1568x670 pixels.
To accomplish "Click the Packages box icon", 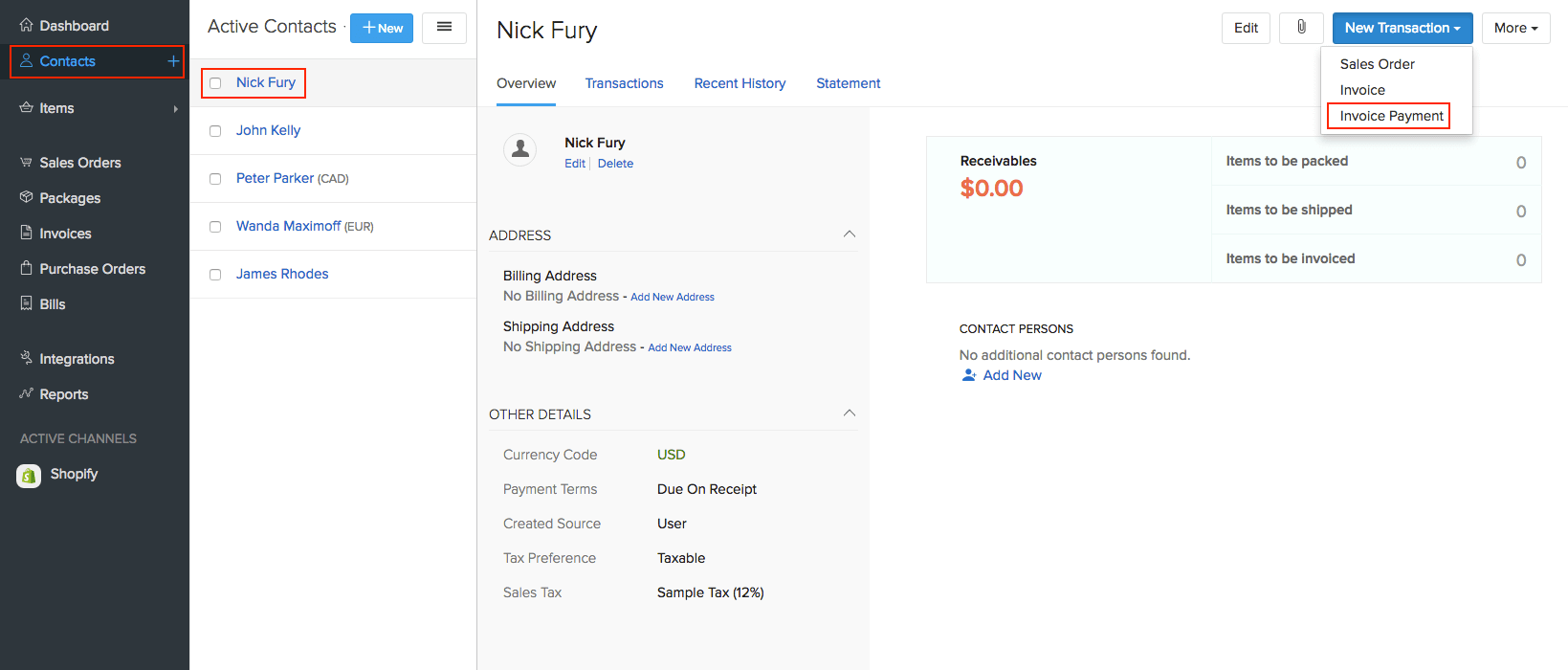I will (27, 197).
